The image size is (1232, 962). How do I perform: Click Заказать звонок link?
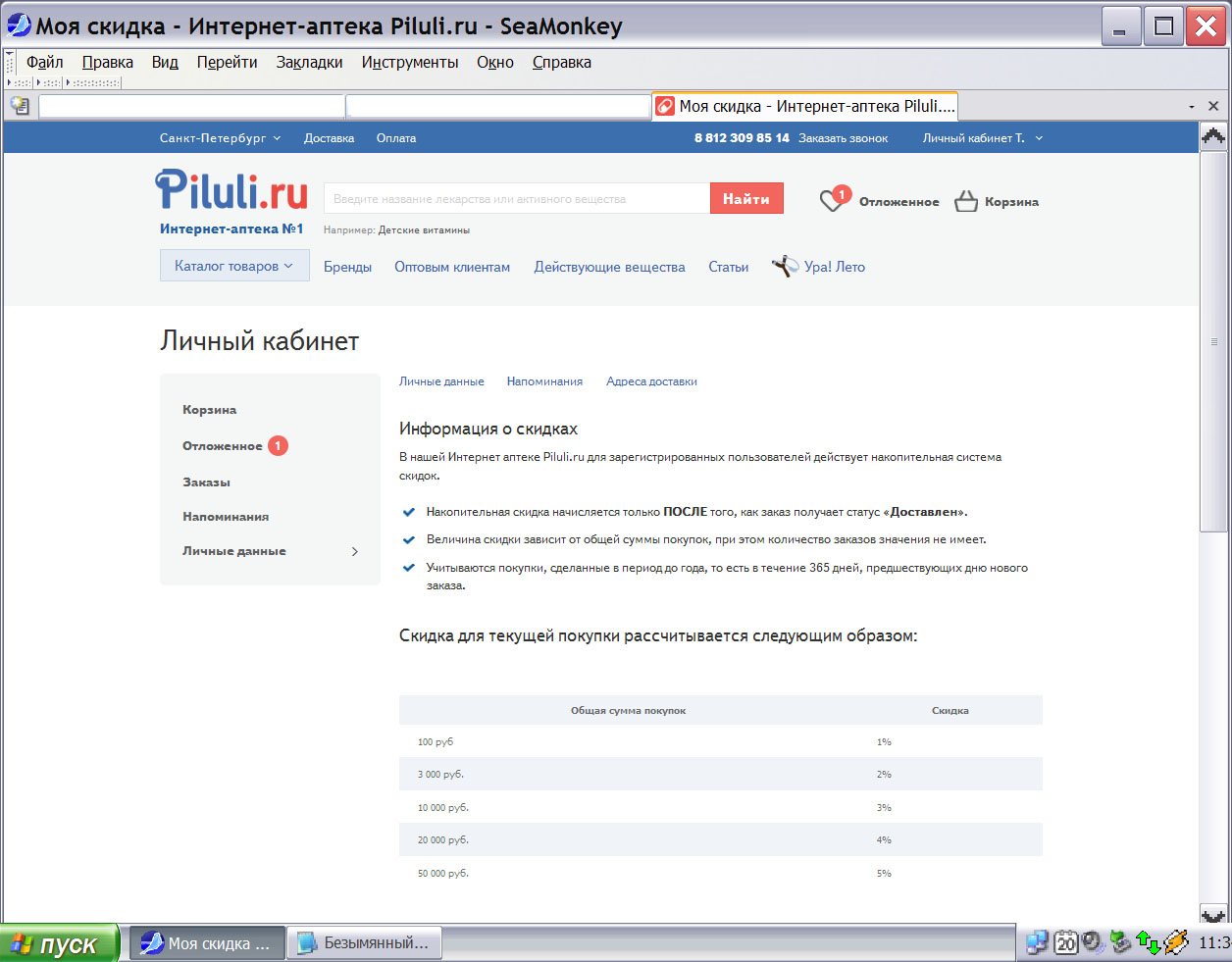click(x=843, y=138)
